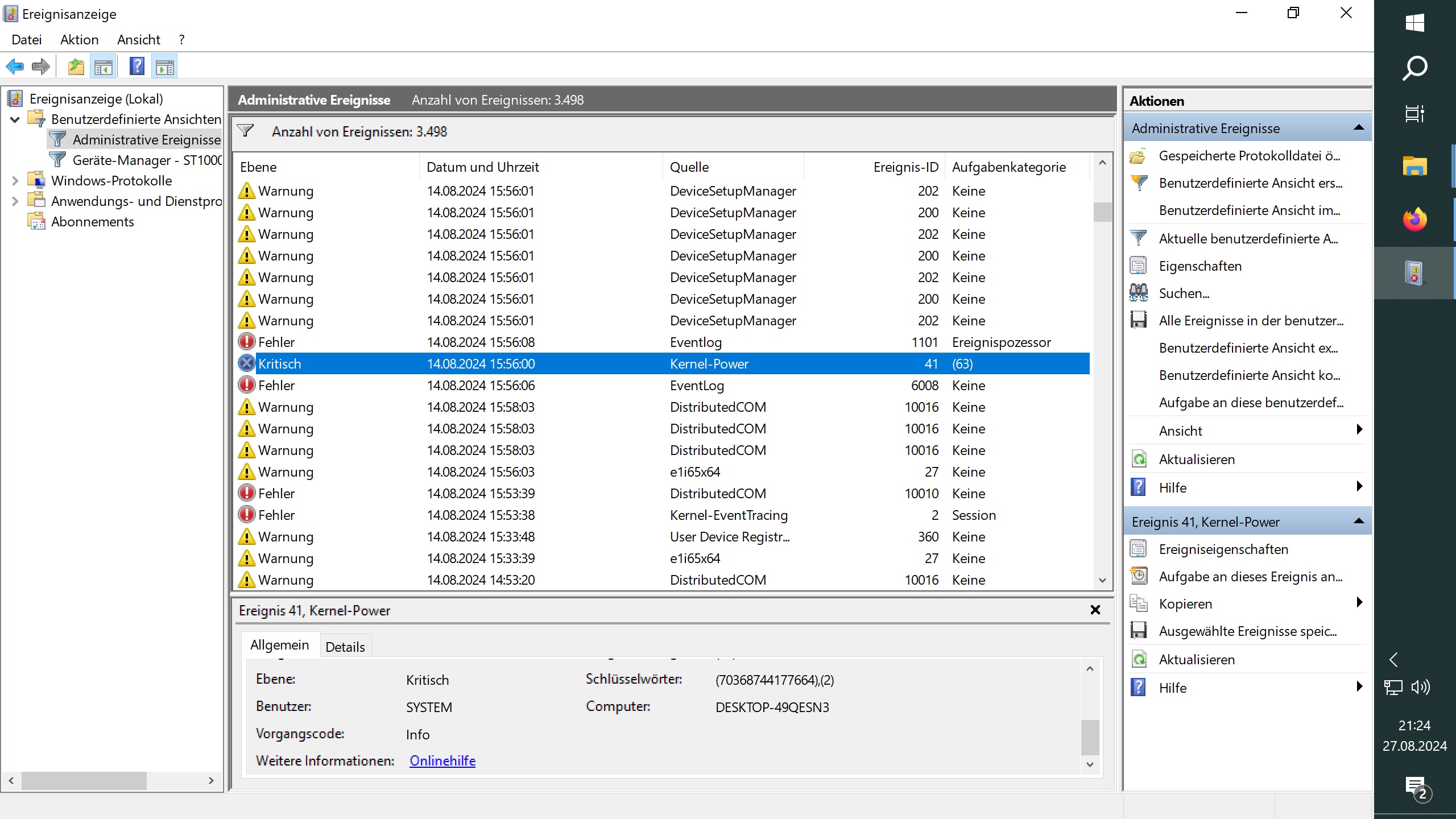Expand the Windows-Protokolle tree node
This screenshot has height=819, width=1456.
coord(15,181)
